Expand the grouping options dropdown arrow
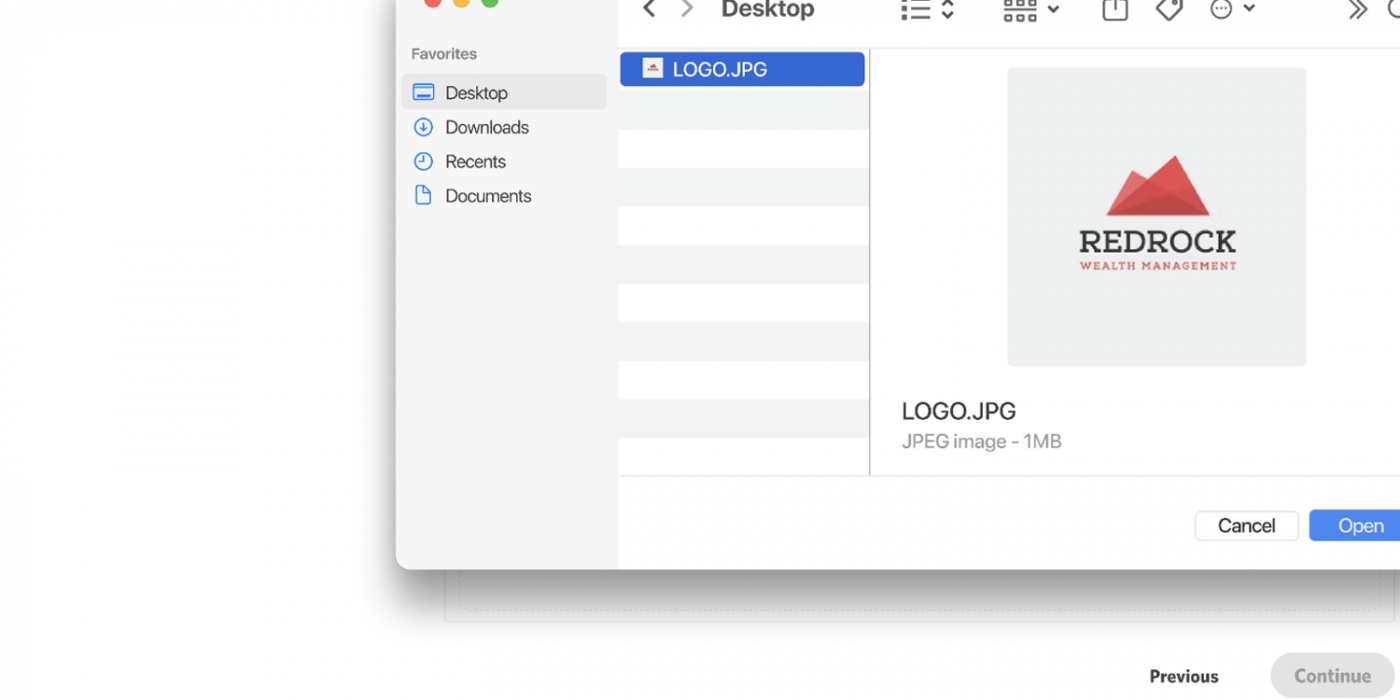This screenshot has width=1400, height=700. [x=1053, y=10]
